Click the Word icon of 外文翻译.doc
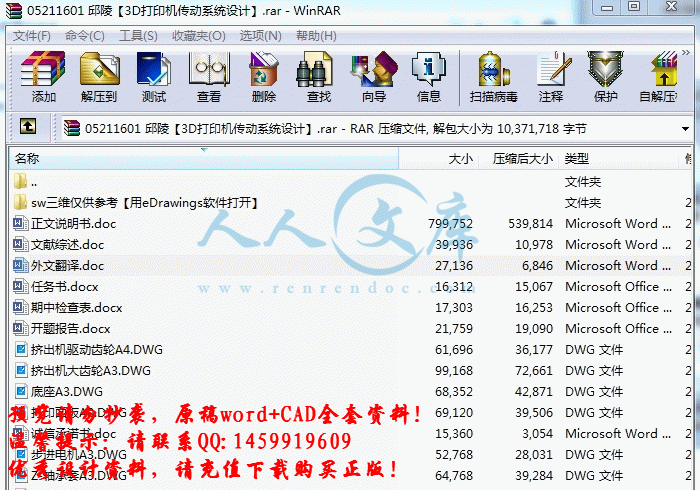This screenshot has width=700, height=490. pos(21,265)
